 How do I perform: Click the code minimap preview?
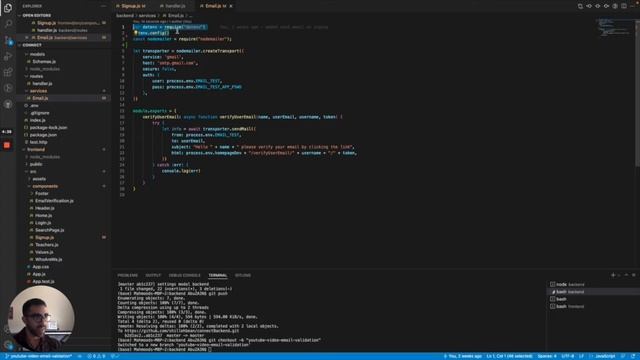click(612, 29)
